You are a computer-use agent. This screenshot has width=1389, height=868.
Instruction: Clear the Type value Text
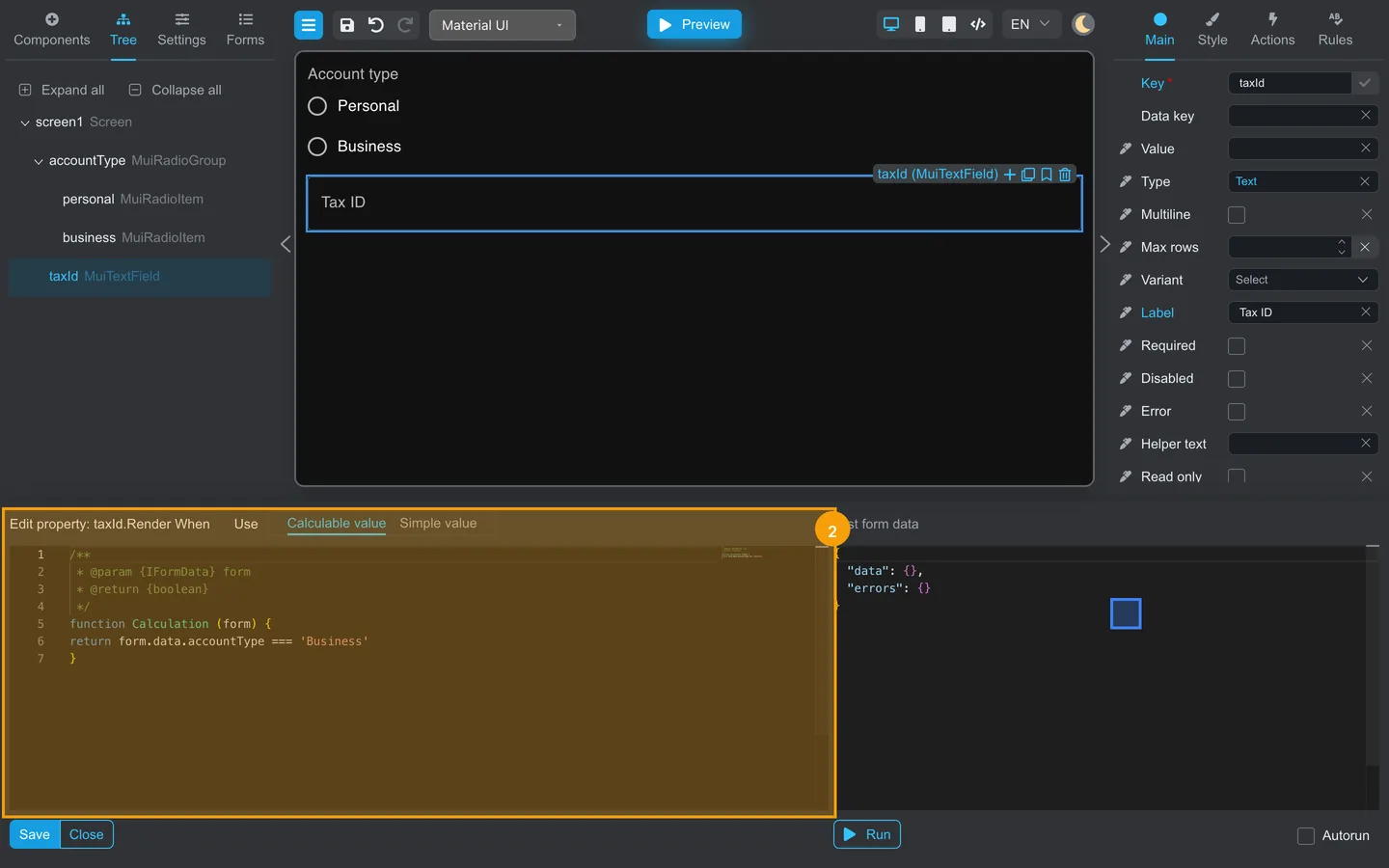click(x=1365, y=181)
